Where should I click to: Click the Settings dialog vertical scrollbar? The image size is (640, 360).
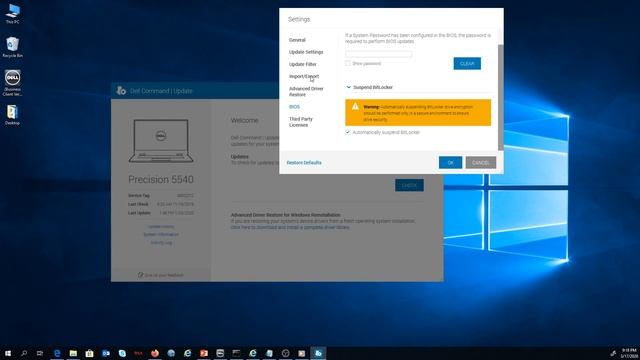500,97
